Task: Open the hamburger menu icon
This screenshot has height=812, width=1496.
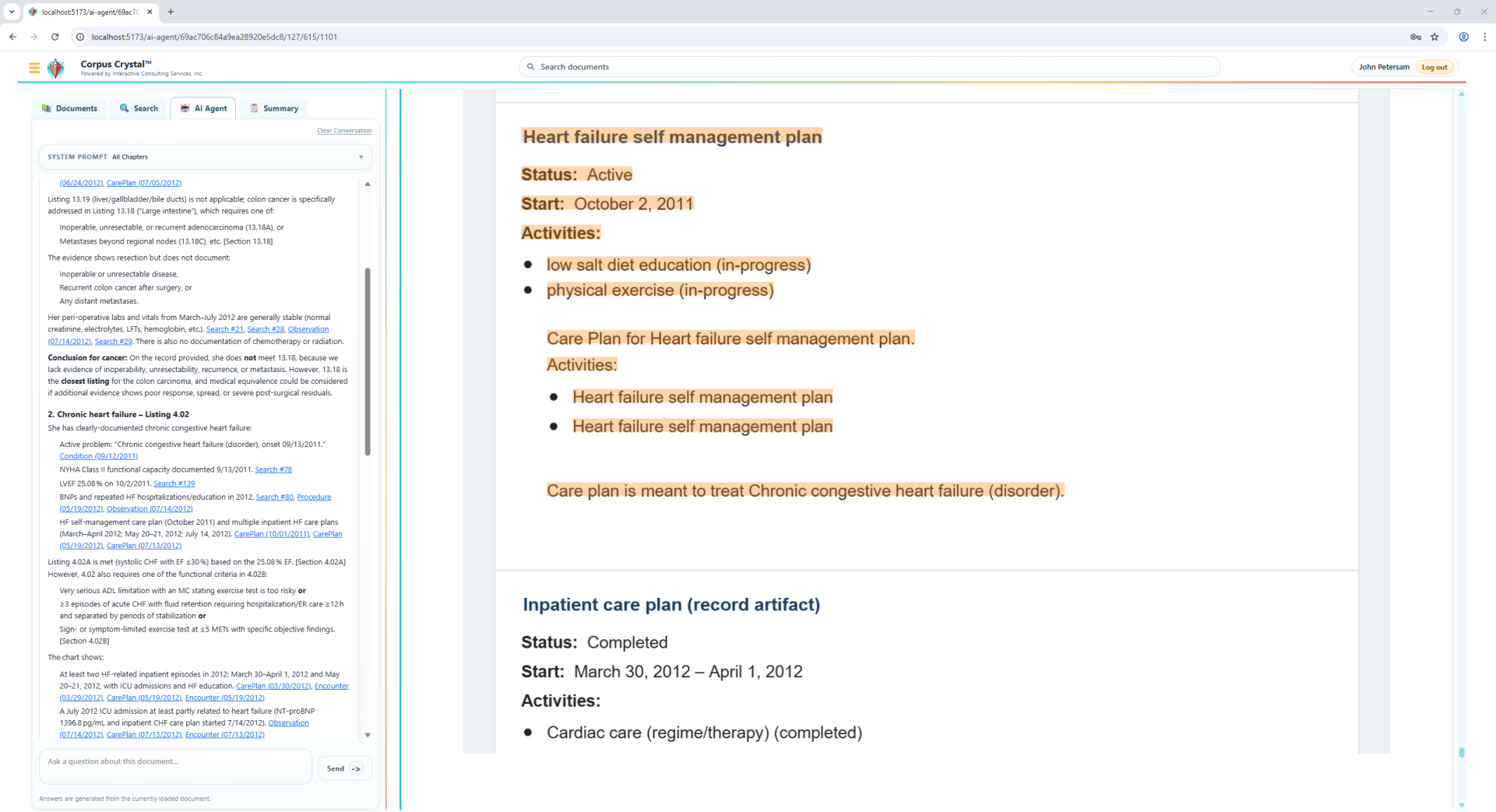Action: click(x=34, y=68)
